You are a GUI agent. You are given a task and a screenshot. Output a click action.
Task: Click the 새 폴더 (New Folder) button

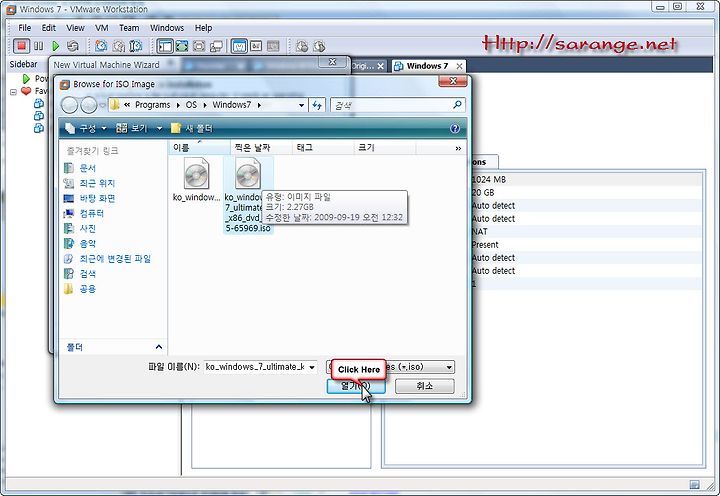point(192,128)
